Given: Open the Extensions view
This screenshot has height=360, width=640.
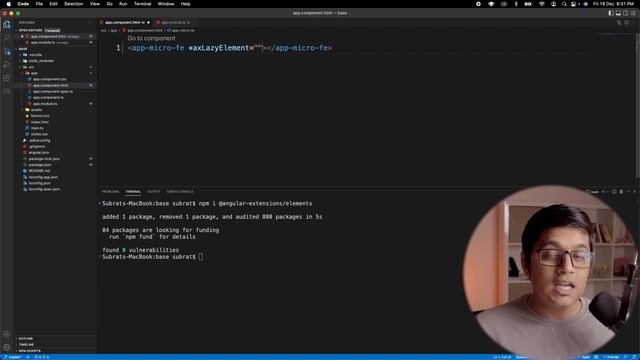Looking at the screenshot, I should pyautogui.click(x=7, y=78).
